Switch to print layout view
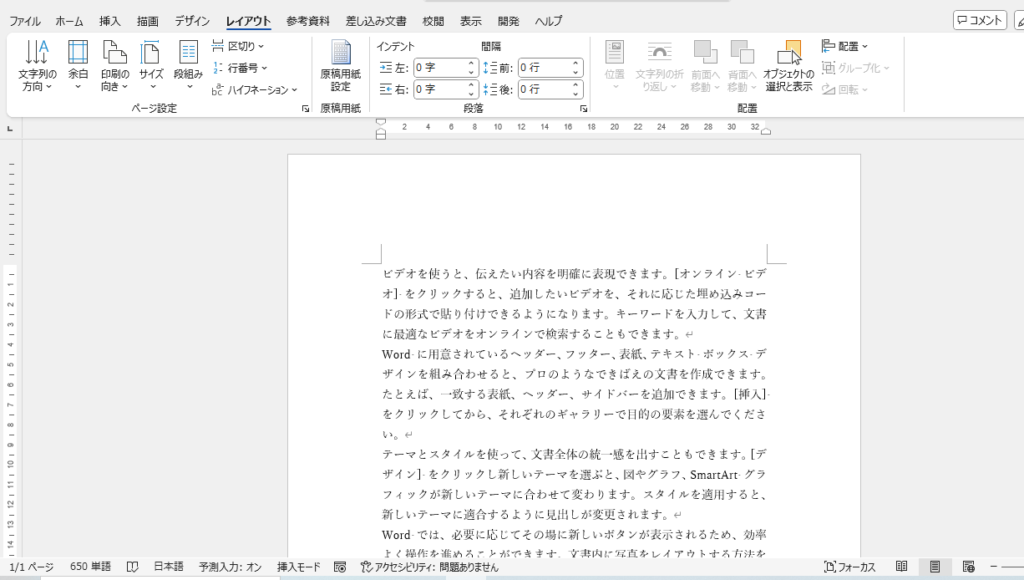1024x580 pixels. (x=935, y=567)
